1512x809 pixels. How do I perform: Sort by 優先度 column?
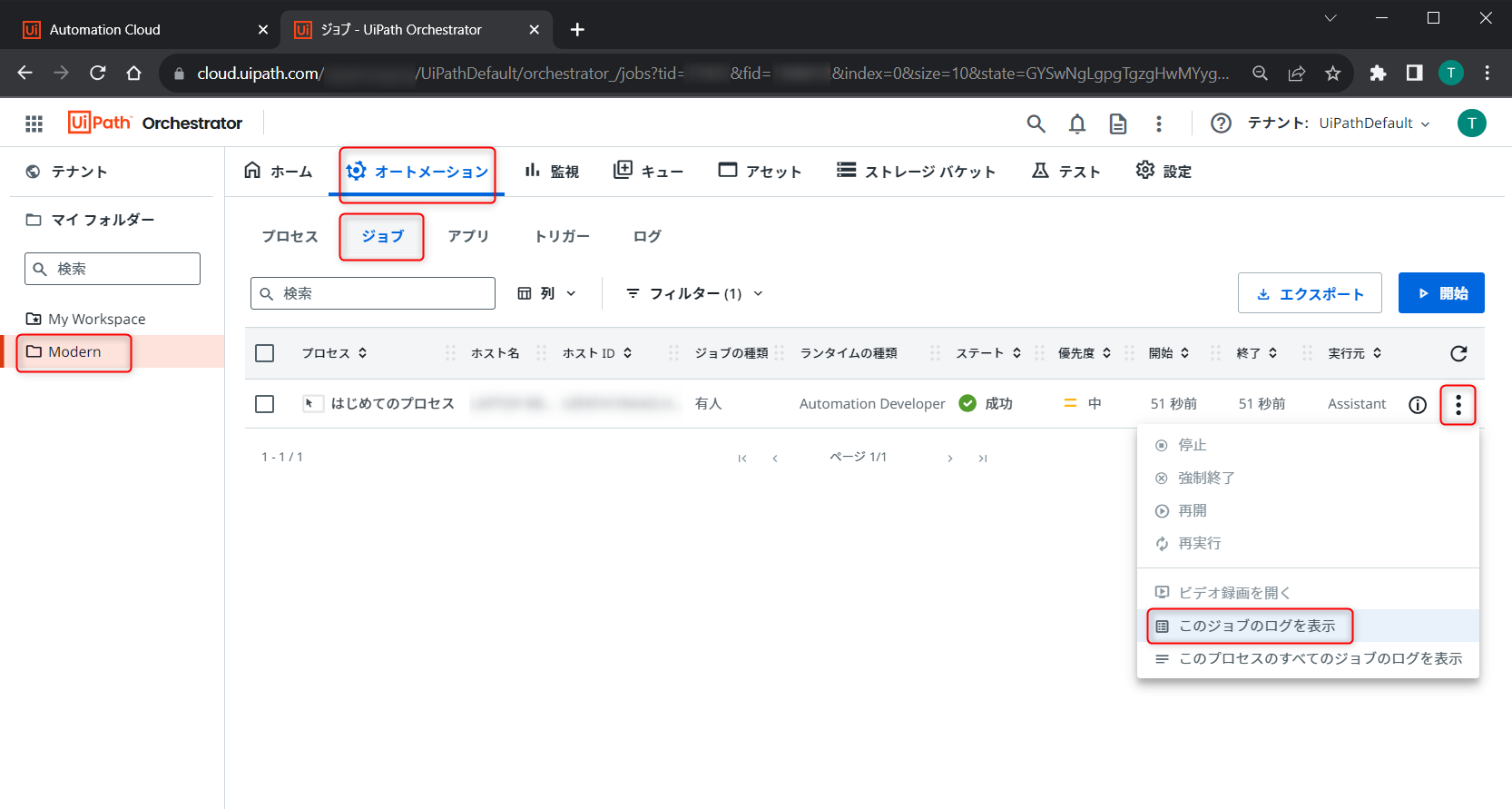pyautogui.click(x=1085, y=353)
